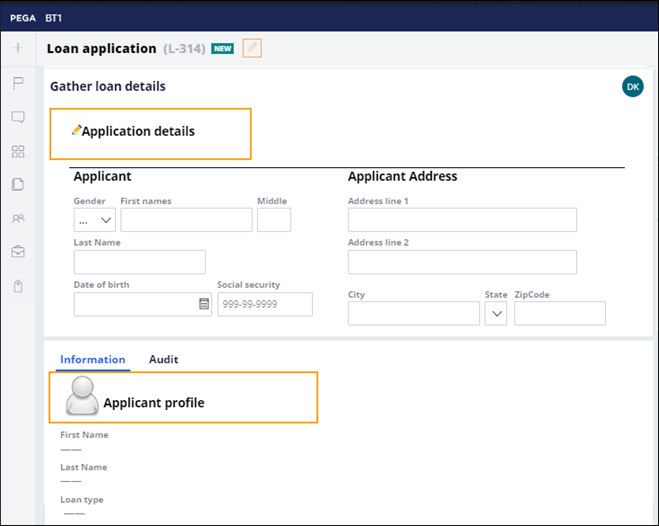Screen dimensions: 659x526
Task: Click the Address line 1 field
Action: tap(462, 220)
